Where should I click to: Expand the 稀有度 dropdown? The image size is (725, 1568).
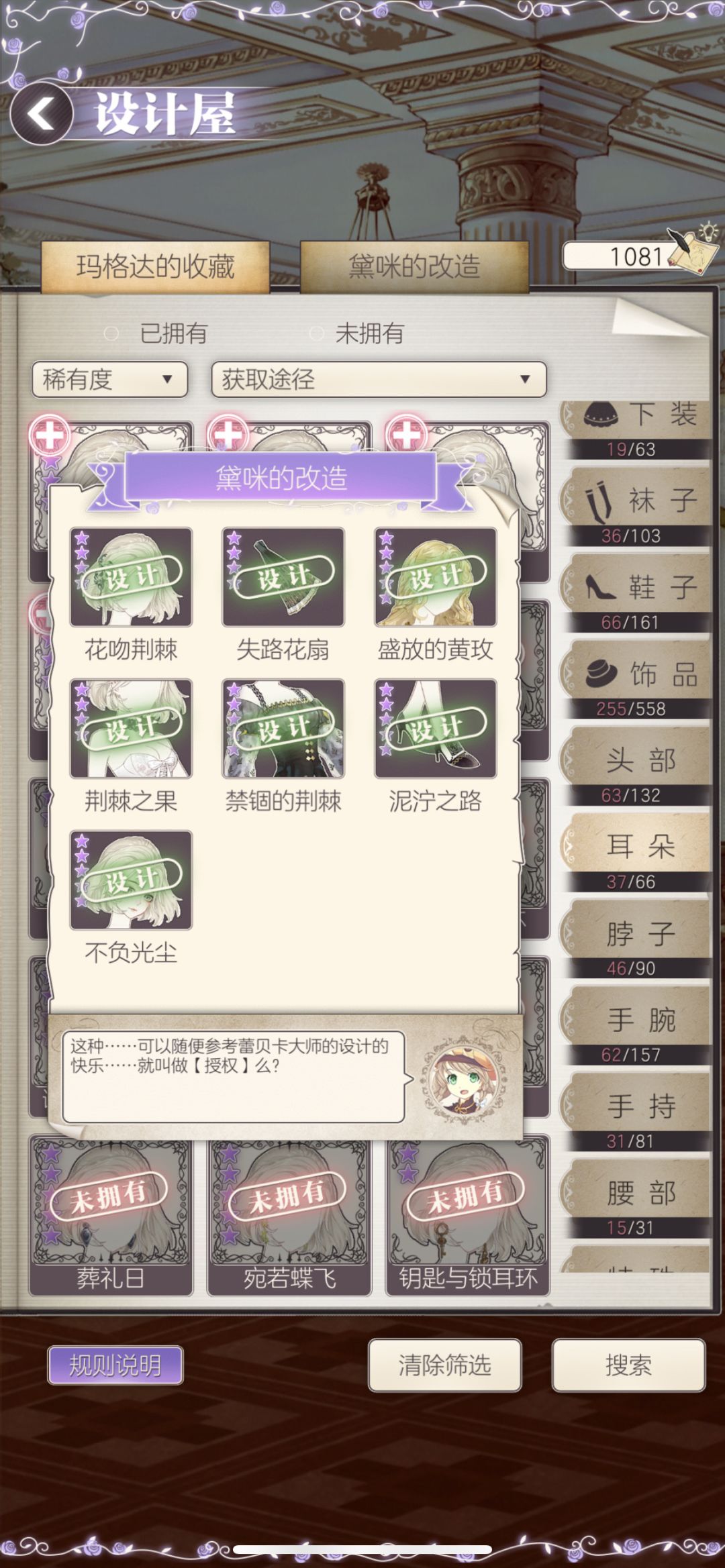click(x=109, y=380)
